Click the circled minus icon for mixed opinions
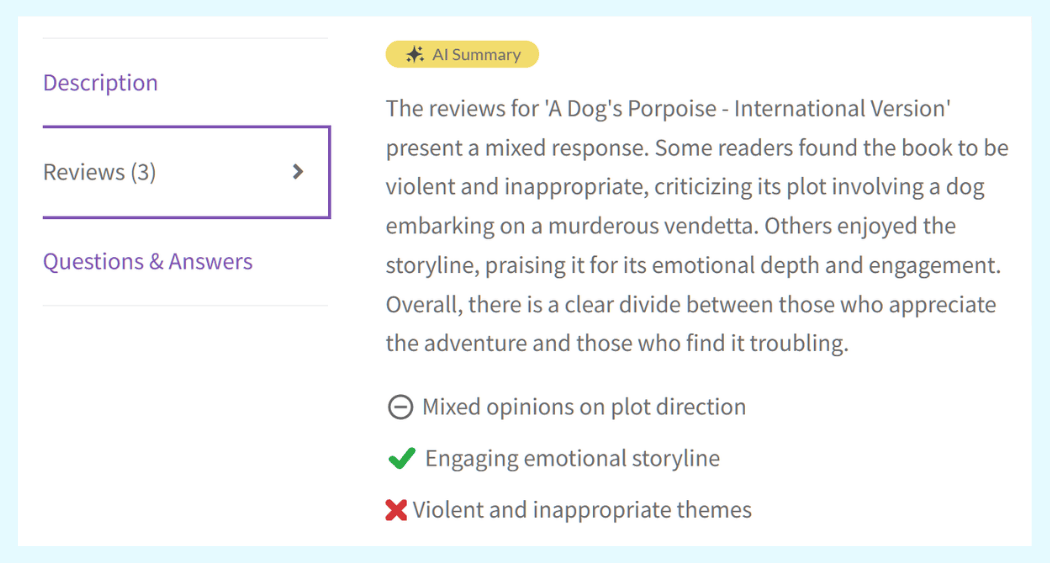 [400, 407]
